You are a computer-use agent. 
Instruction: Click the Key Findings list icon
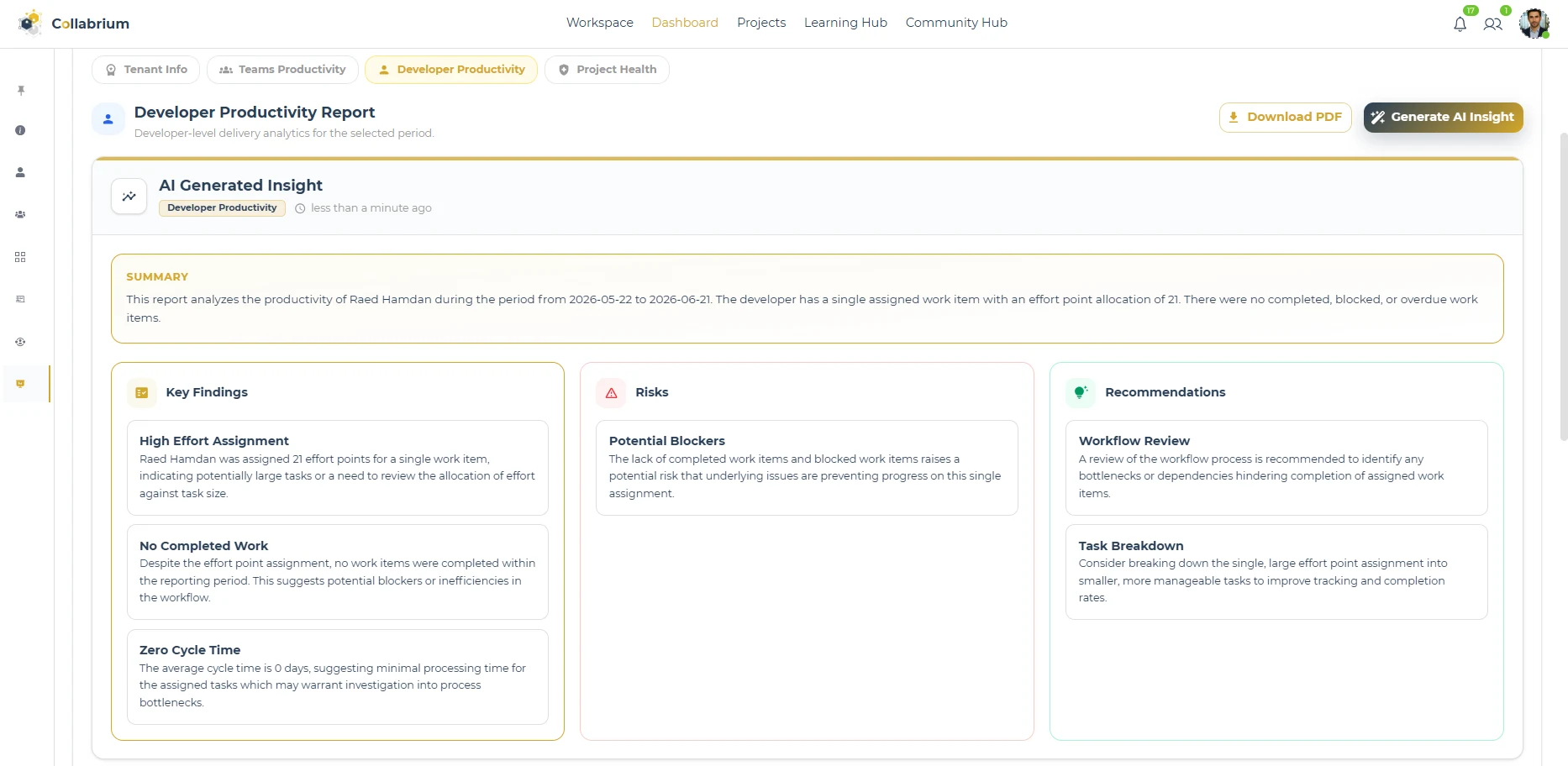(x=142, y=392)
